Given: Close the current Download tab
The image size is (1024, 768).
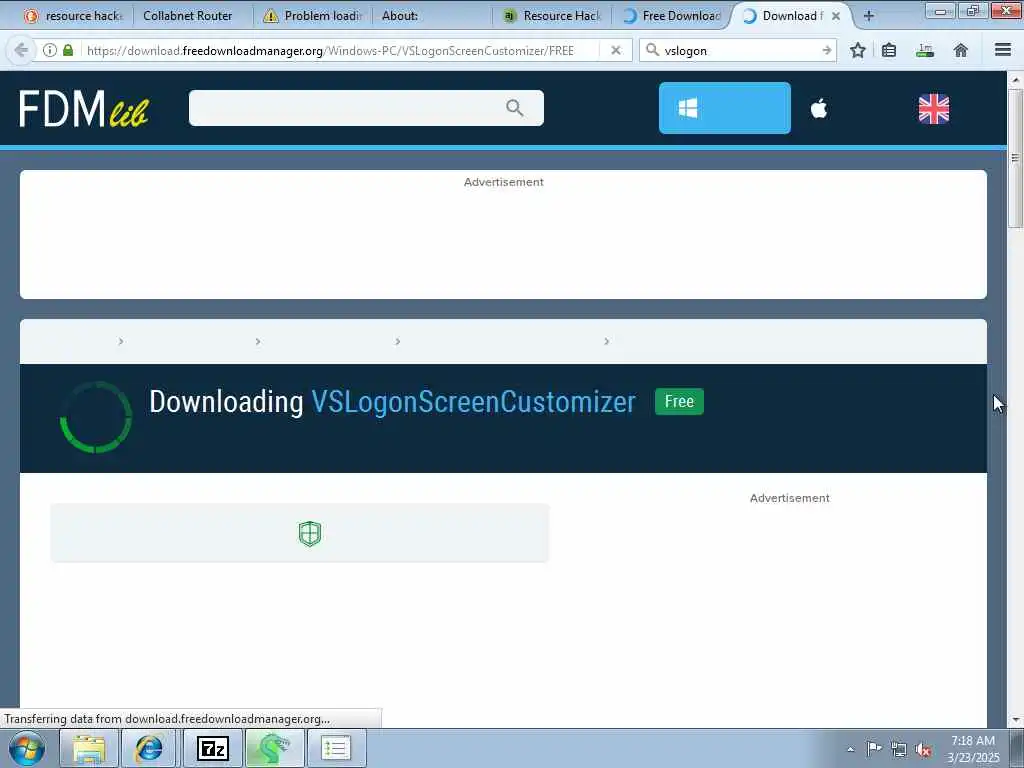Looking at the screenshot, I should click(836, 16).
